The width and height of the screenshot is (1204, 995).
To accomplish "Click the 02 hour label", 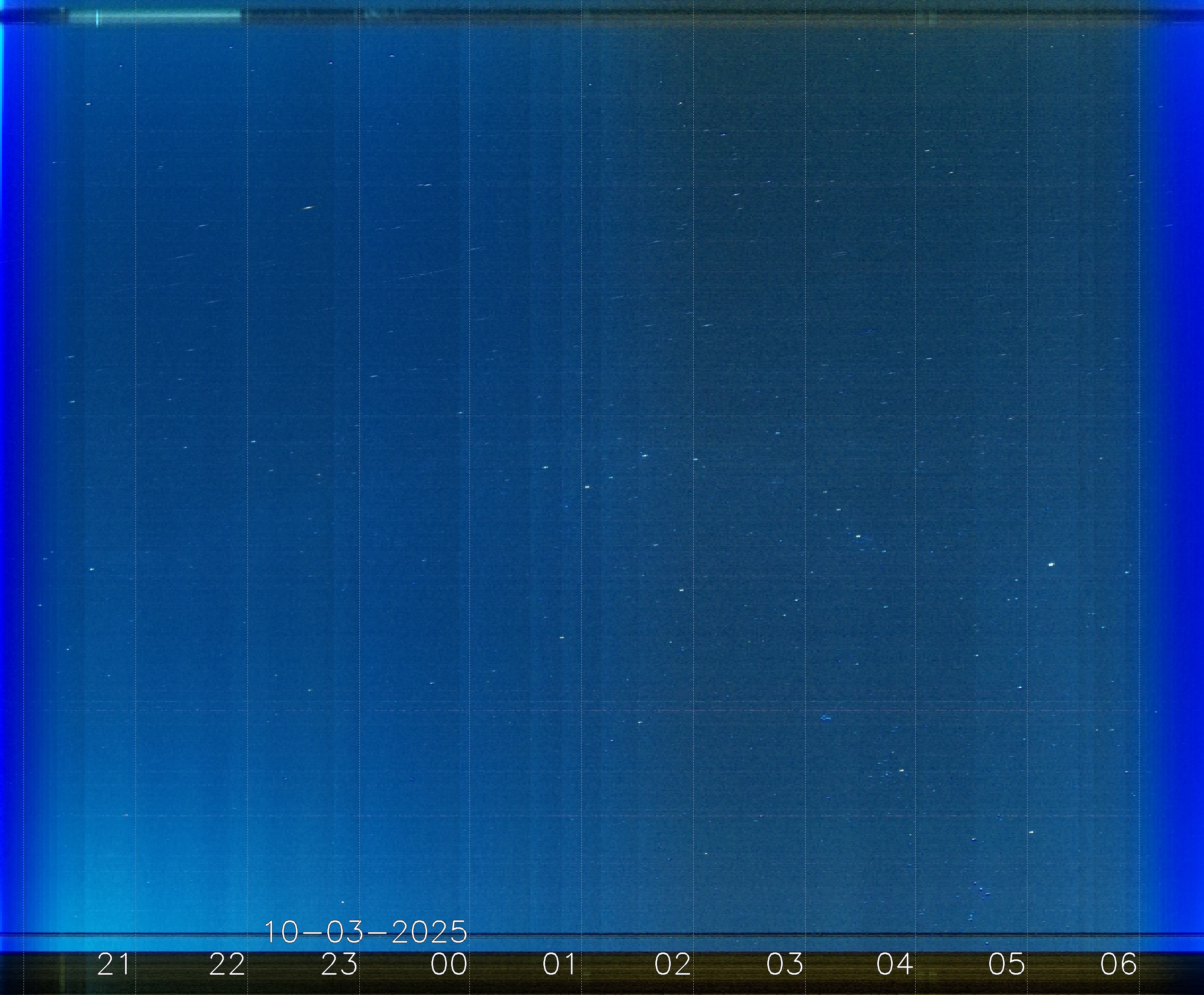I will 672,965.
